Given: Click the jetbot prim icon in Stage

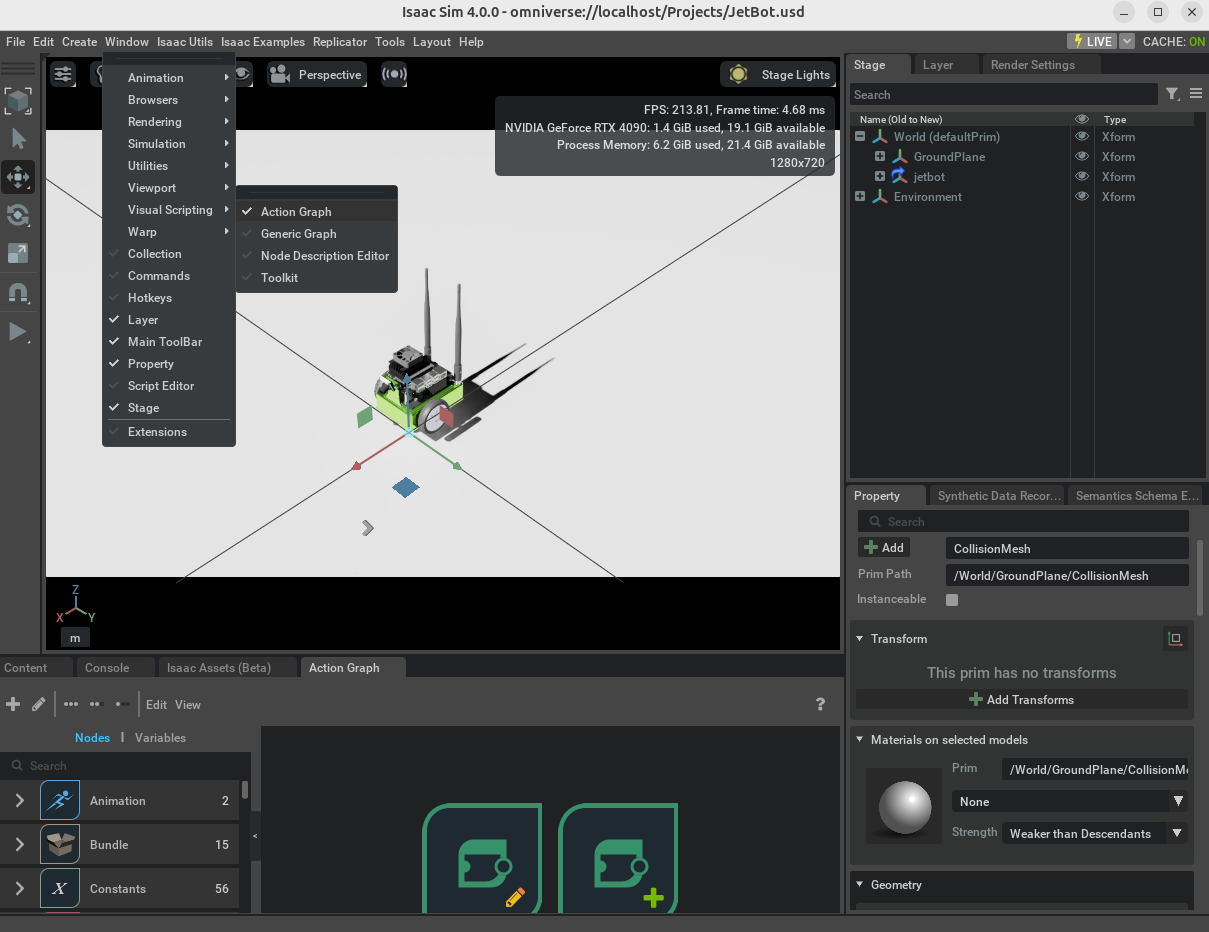Looking at the screenshot, I should point(899,176).
